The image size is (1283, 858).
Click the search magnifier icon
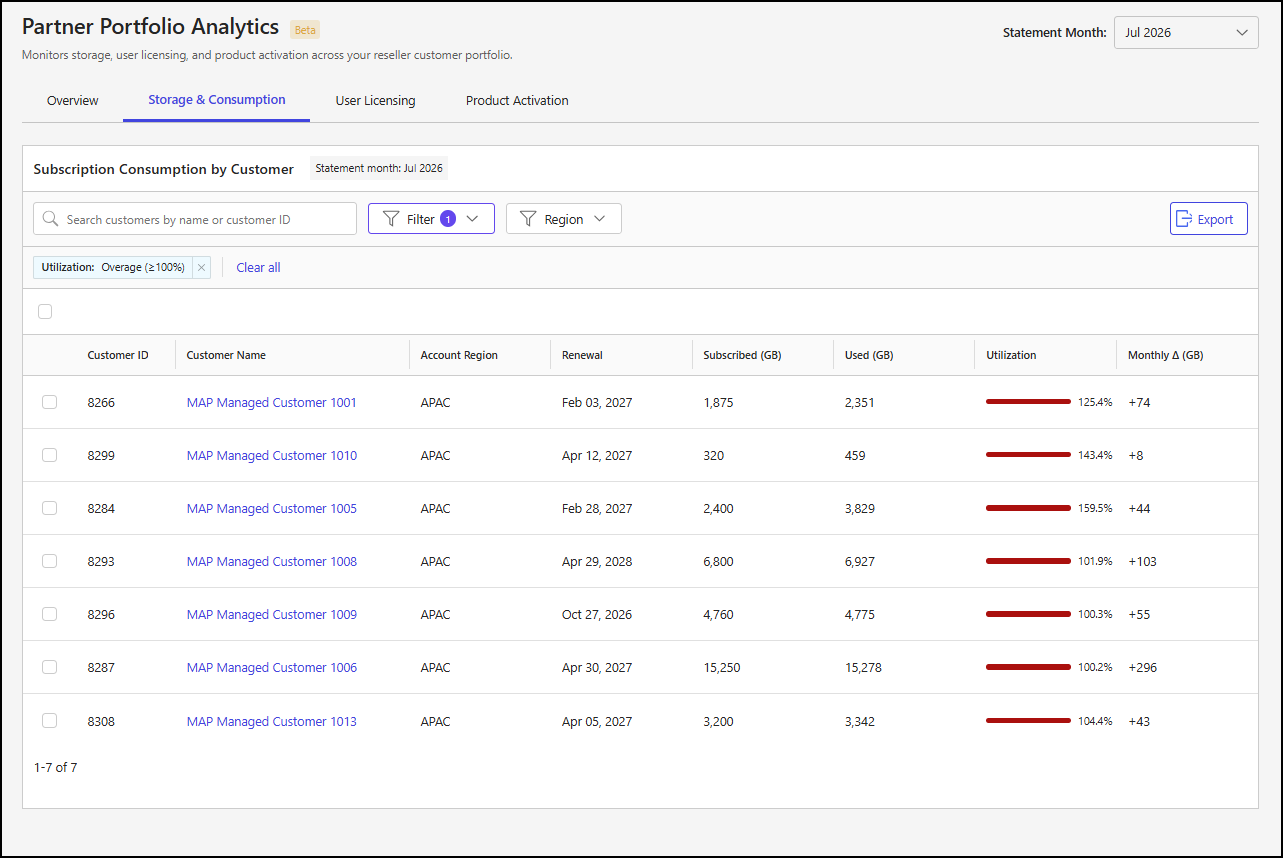coord(51,219)
